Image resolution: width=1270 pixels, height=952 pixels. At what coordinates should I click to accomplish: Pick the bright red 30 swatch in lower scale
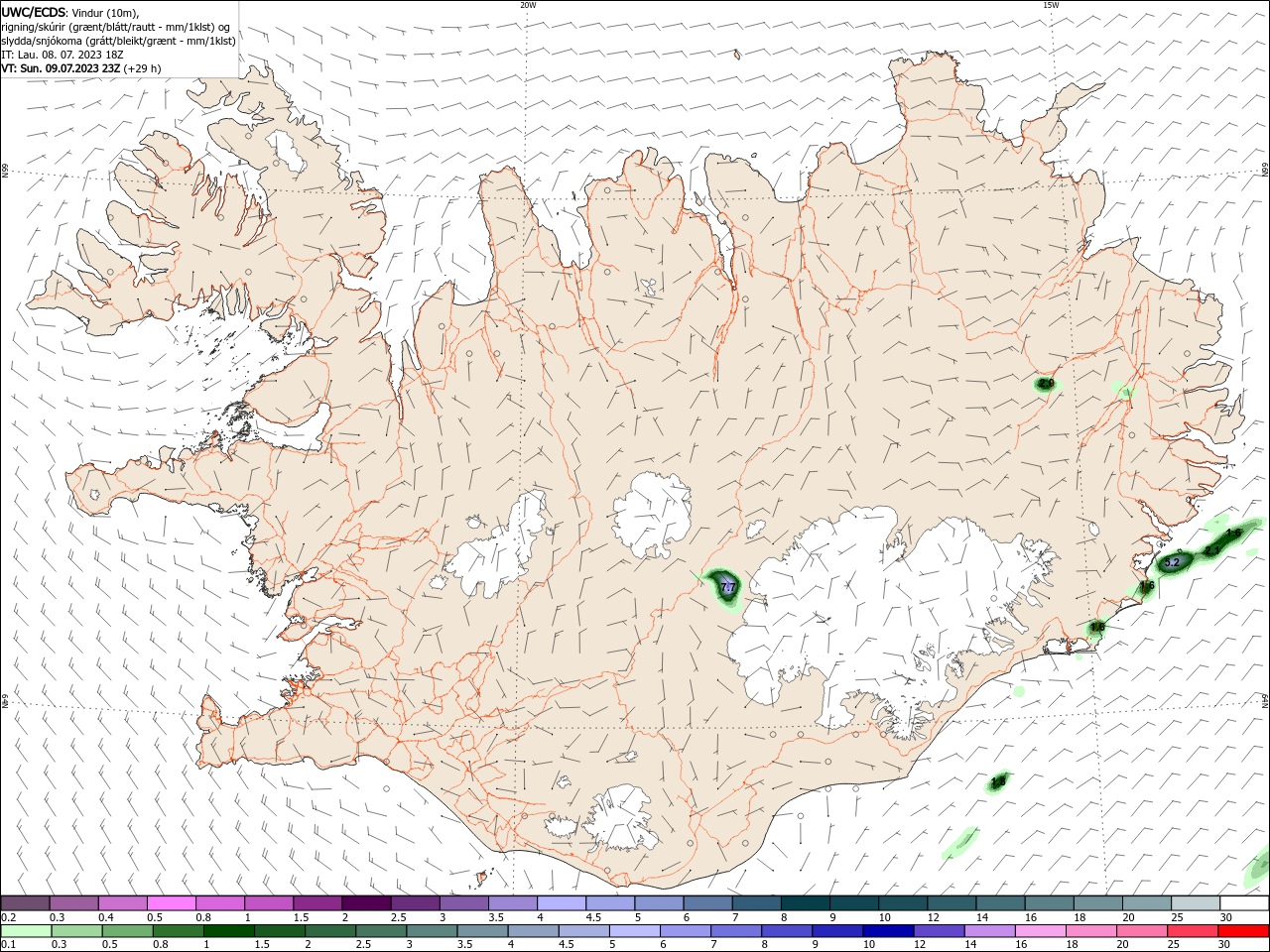tap(1244, 931)
